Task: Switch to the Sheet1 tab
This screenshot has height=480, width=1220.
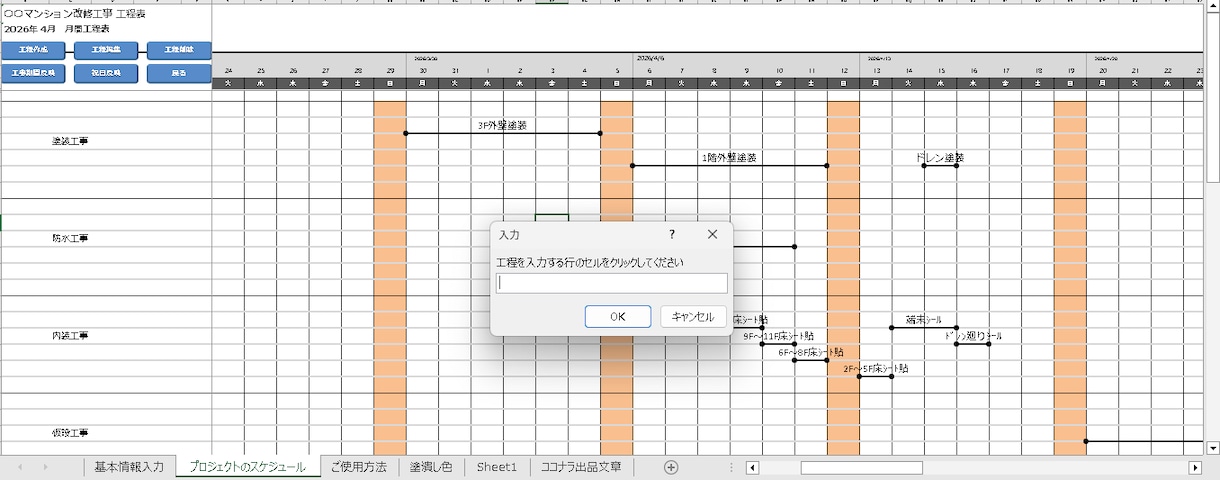Action: [497, 467]
